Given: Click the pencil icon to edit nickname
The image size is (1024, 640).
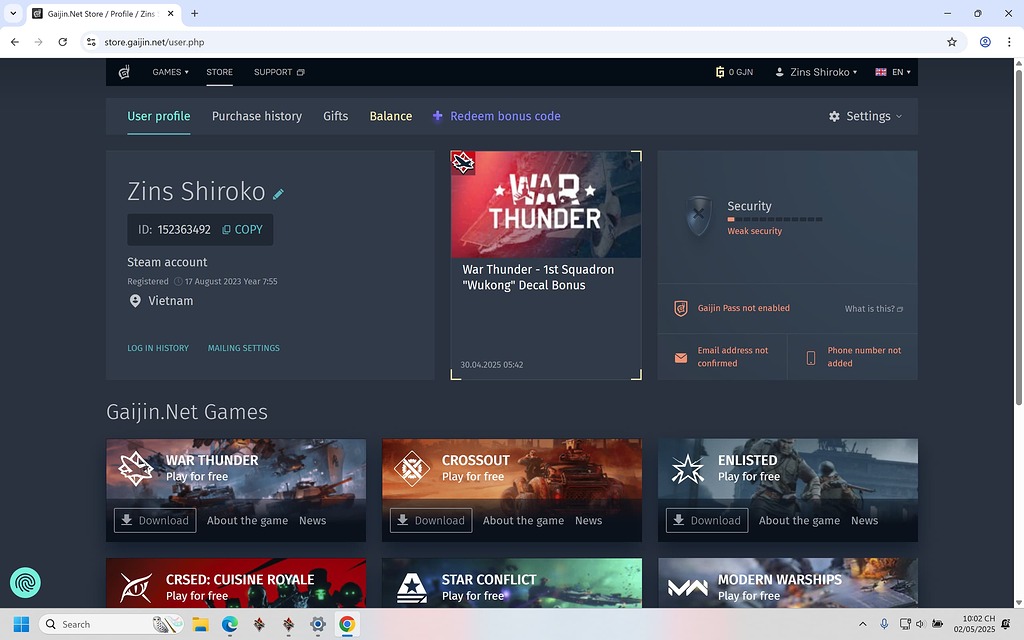Looking at the screenshot, I should pos(278,194).
